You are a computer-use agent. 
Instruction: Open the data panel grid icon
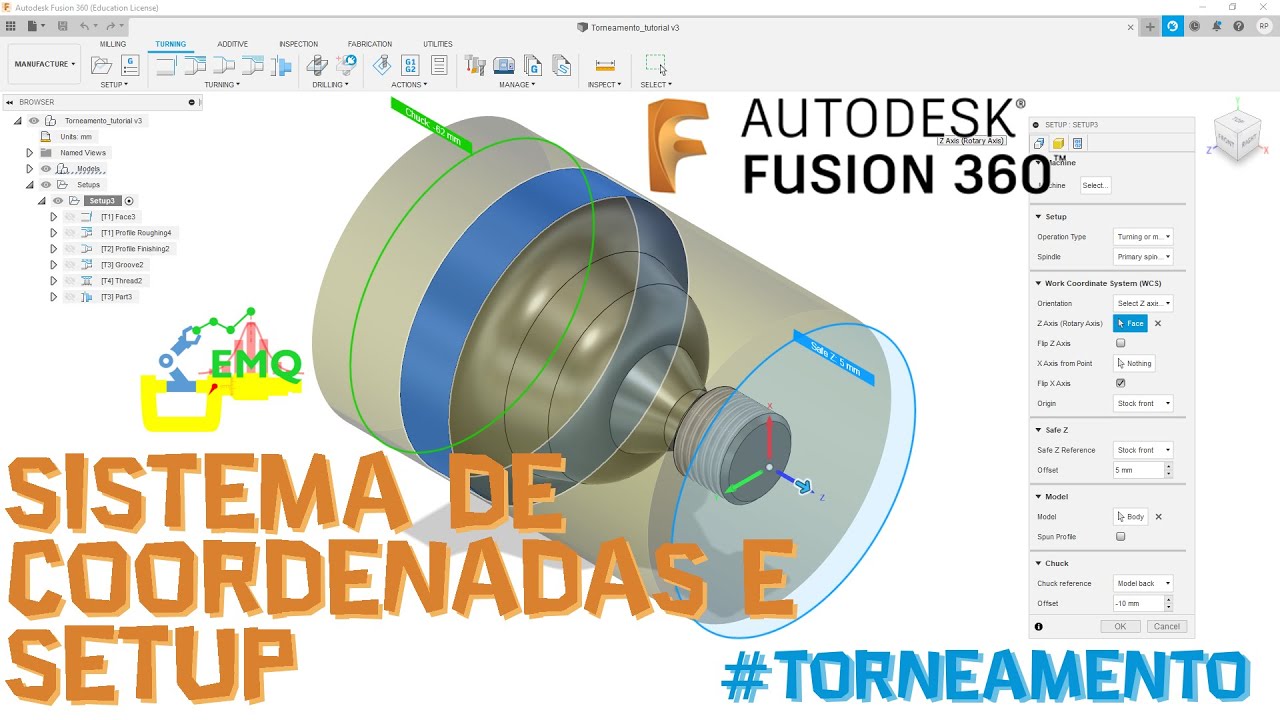pyautogui.click(x=10, y=26)
